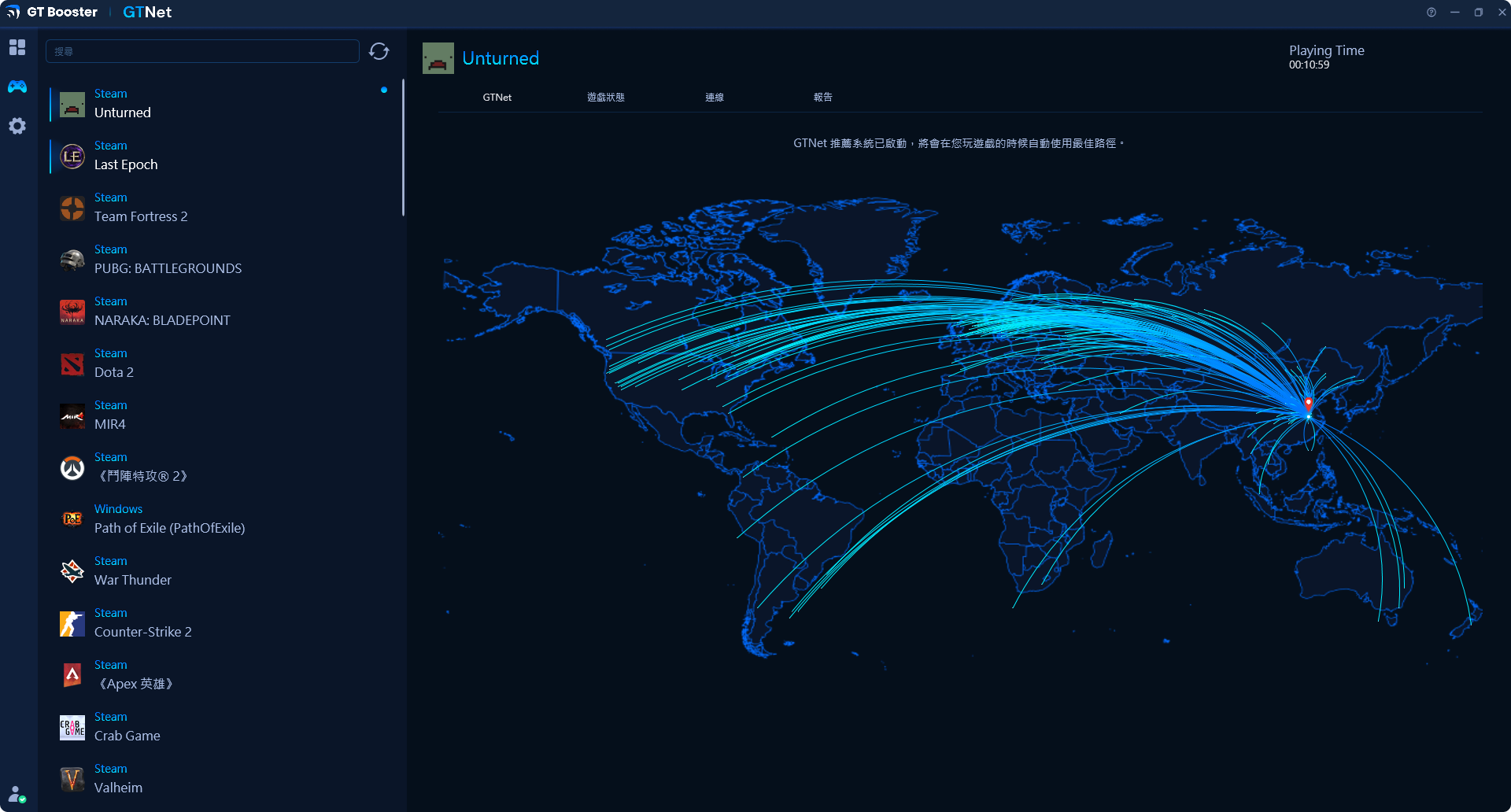Switch to the 連線 tab
Viewport: 1511px width, 812px height.
[x=714, y=98]
